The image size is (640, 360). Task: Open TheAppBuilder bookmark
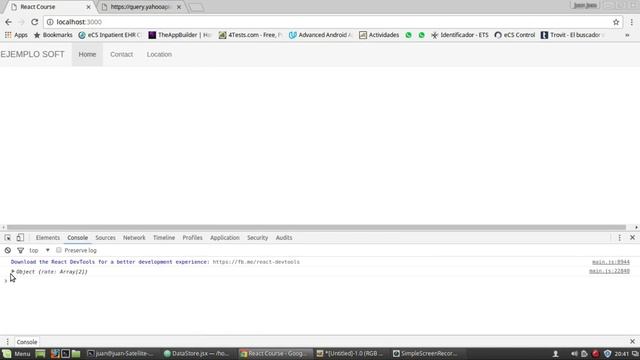pyautogui.click(x=180, y=35)
